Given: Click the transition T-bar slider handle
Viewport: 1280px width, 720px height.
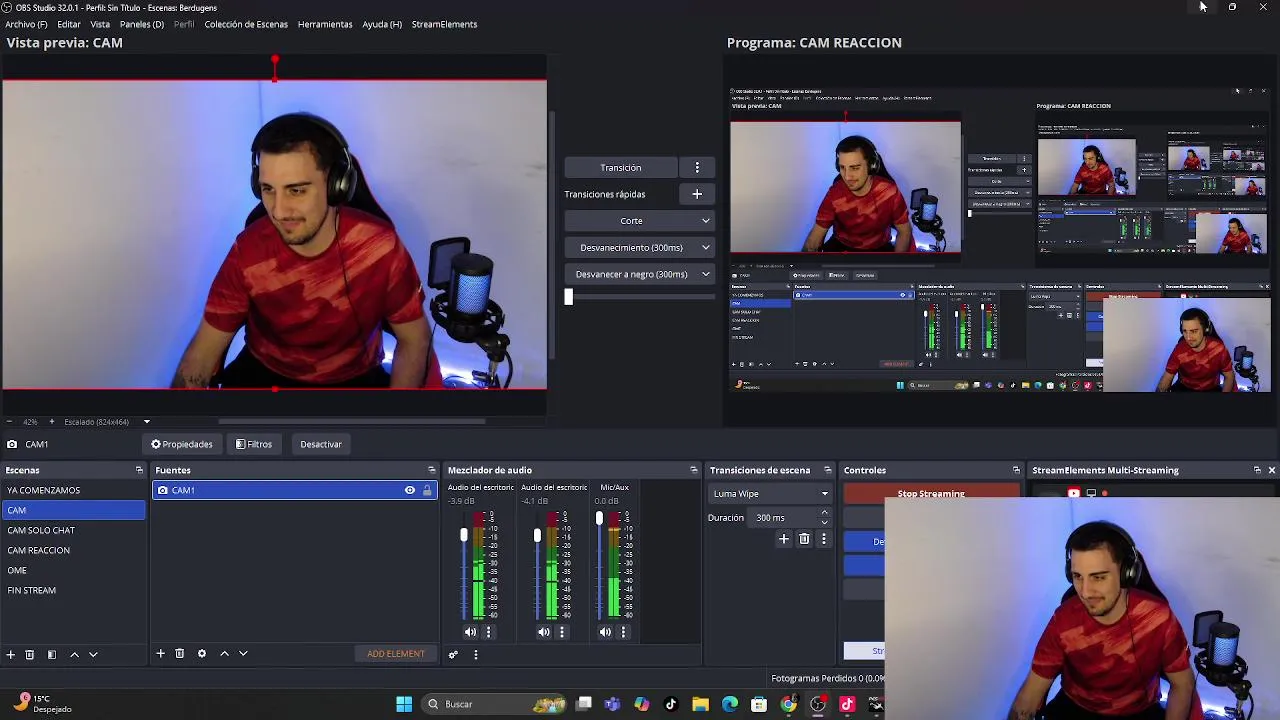Looking at the screenshot, I should [569, 296].
